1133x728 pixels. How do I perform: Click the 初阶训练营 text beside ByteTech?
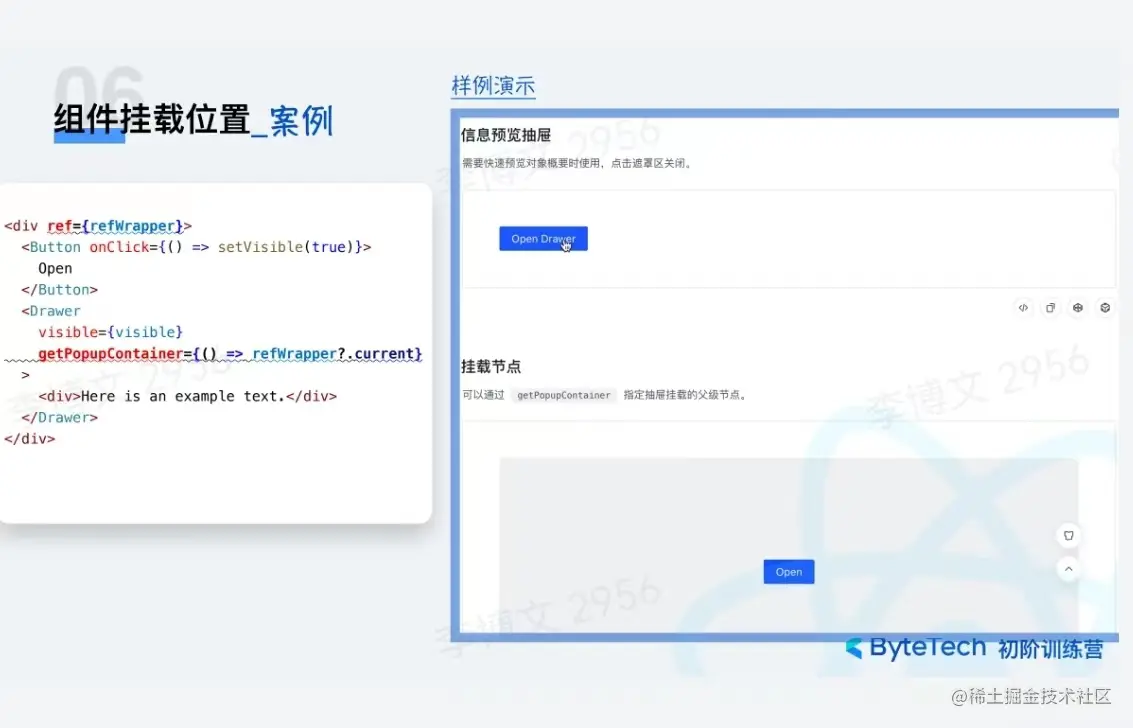[x=1051, y=649]
